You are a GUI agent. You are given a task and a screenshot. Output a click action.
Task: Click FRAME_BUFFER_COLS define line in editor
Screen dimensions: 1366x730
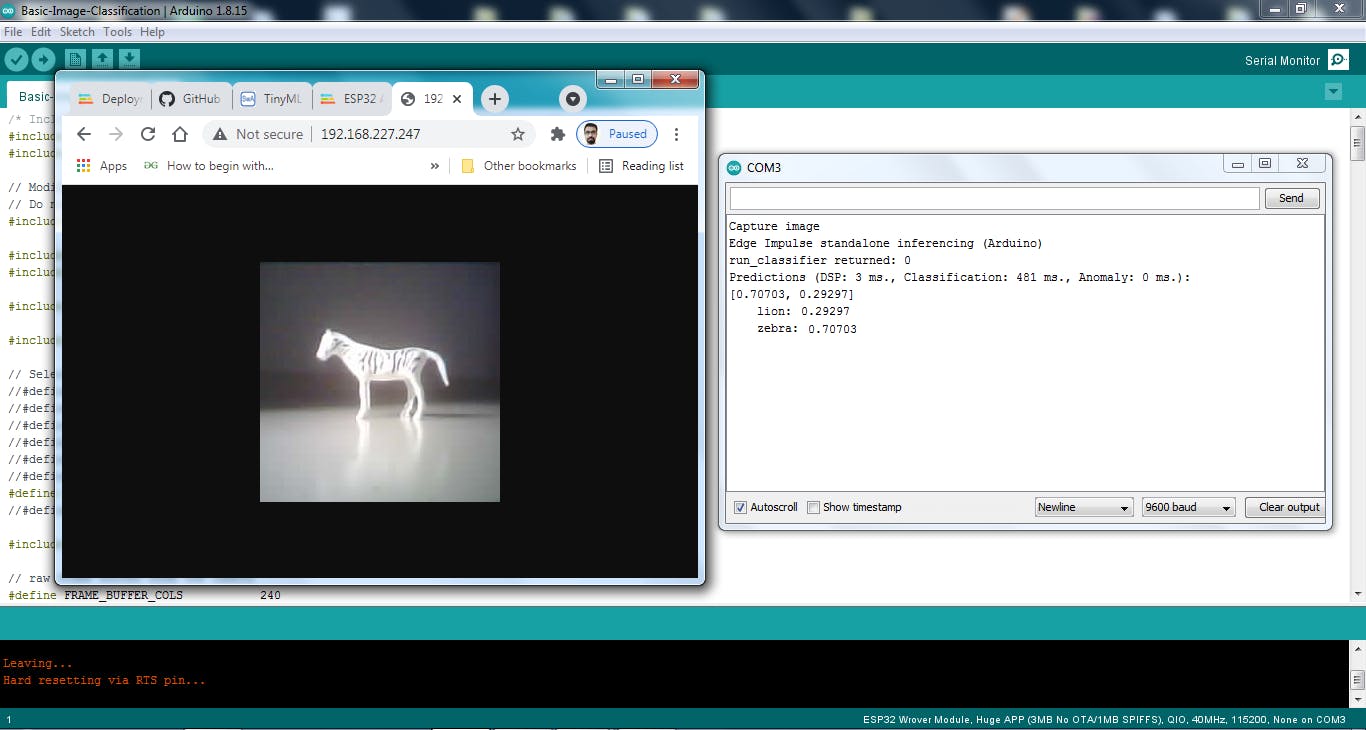tap(145, 595)
